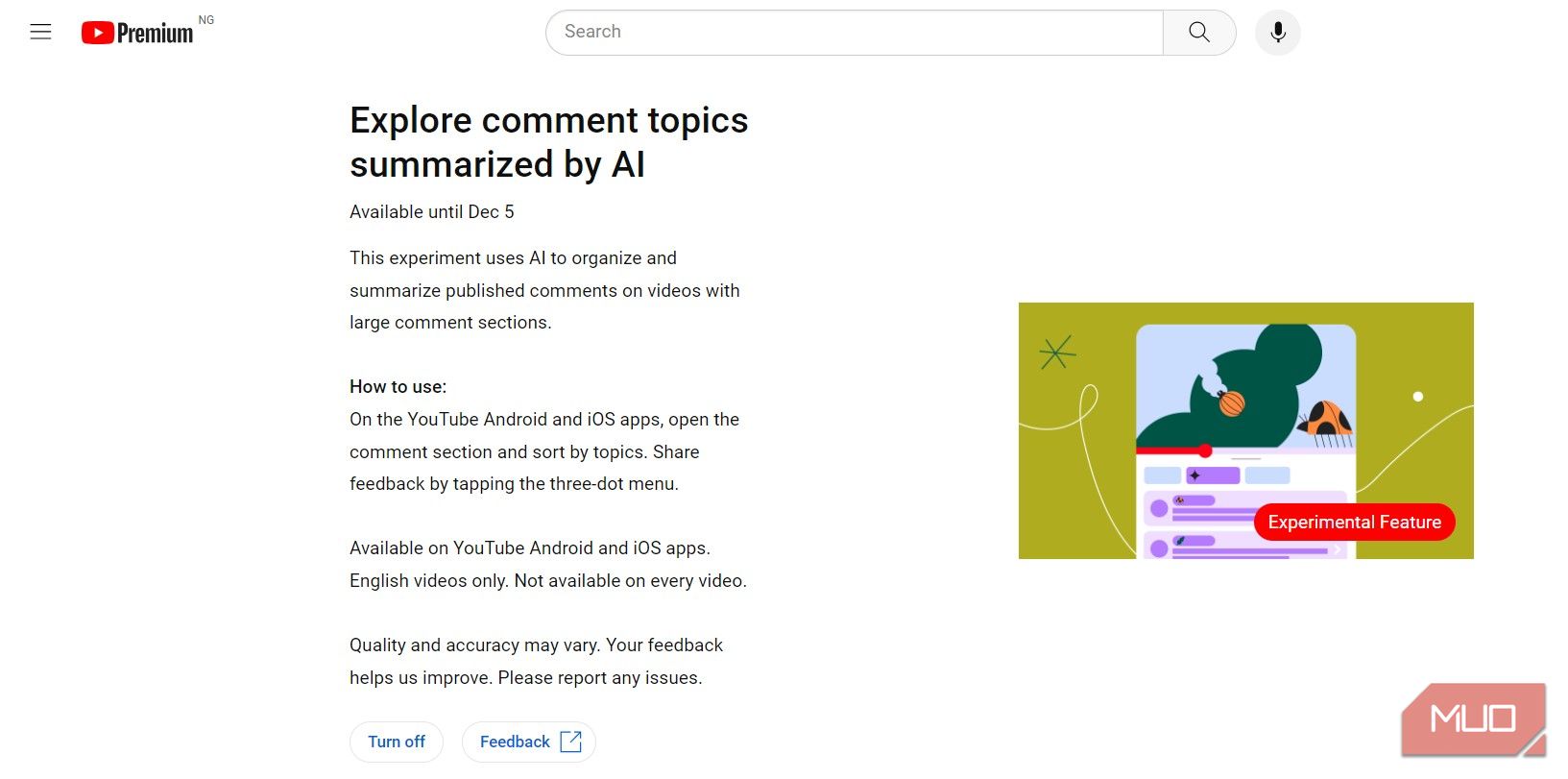Click the MUO watermark logo
This screenshot has height=779, width=1568.
coord(1472,718)
